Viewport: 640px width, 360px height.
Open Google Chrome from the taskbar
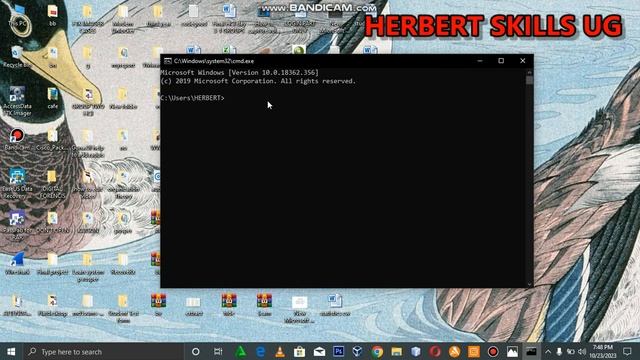tap(377, 351)
